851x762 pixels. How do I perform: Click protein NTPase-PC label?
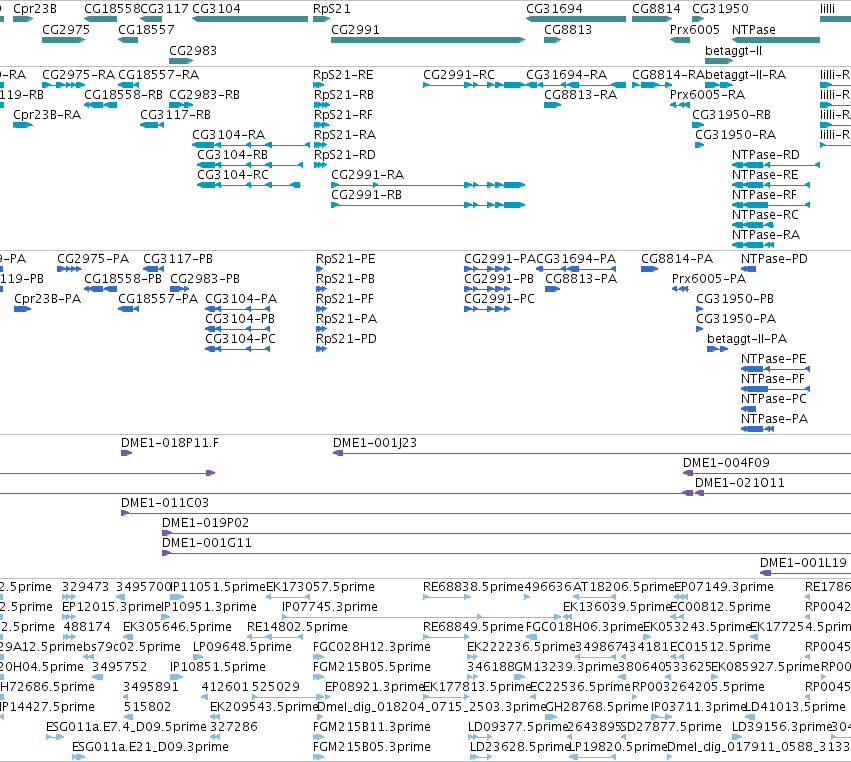click(x=774, y=398)
